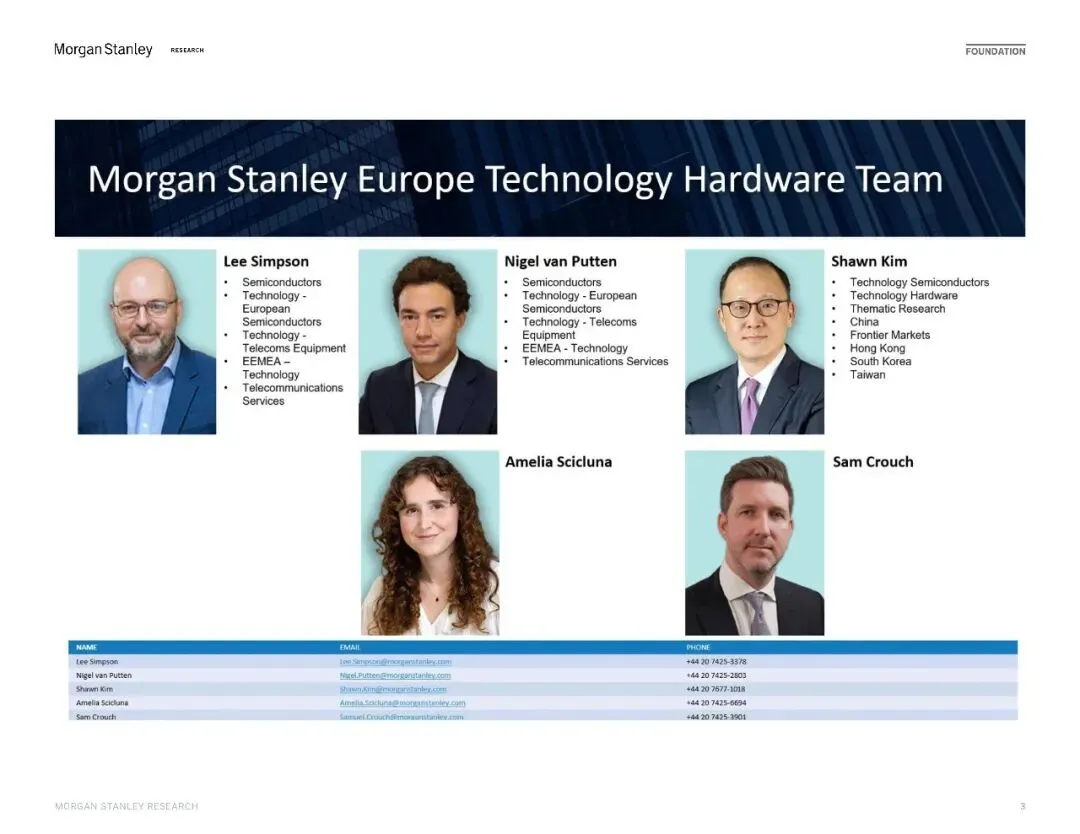Click Nigel van Putten in the table's name column
Viewport: 1080px width, 834px height.
tap(103, 675)
